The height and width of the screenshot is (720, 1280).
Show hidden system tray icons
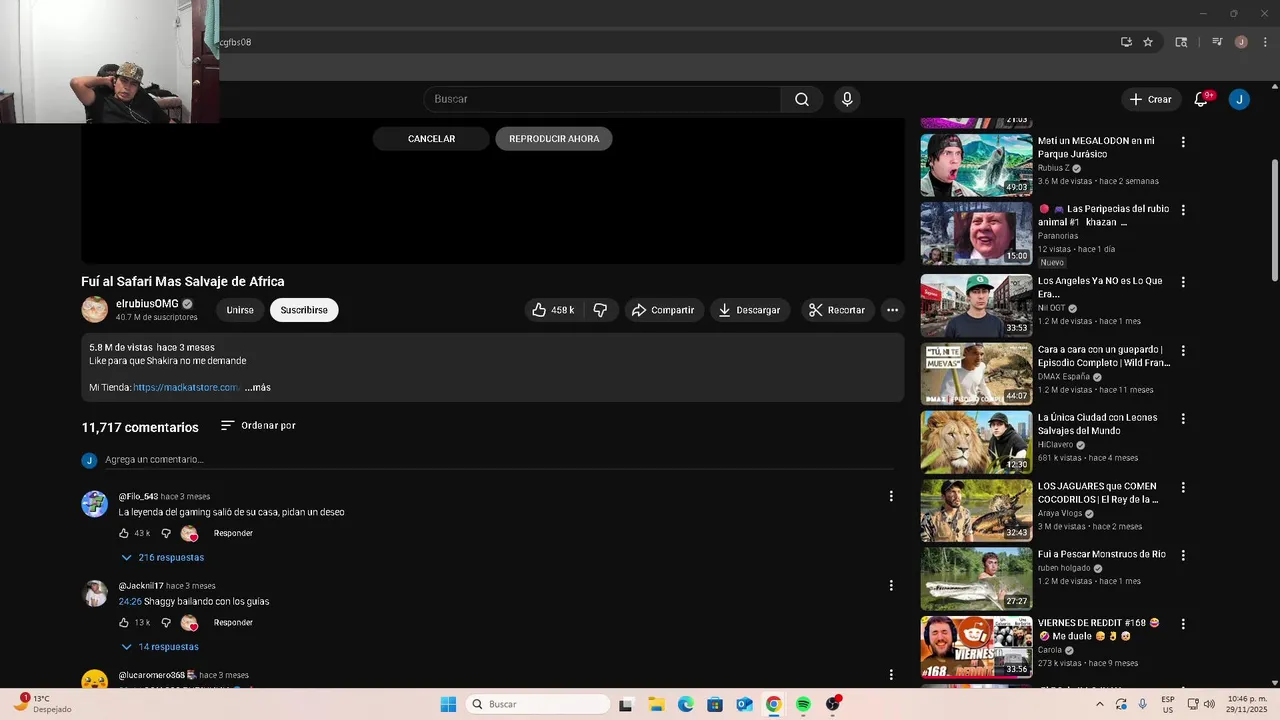click(x=1101, y=704)
